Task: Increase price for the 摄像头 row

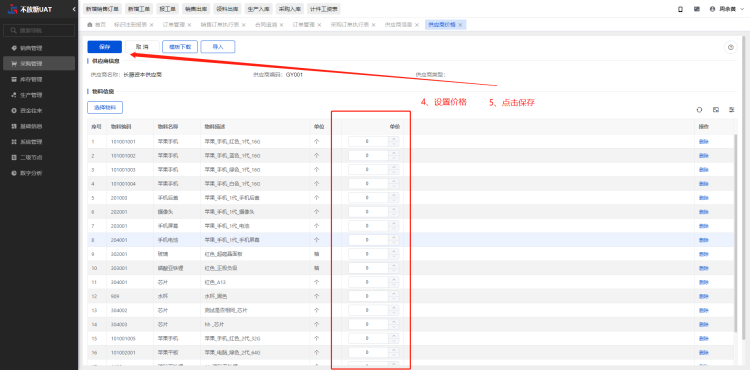Action: click(394, 209)
